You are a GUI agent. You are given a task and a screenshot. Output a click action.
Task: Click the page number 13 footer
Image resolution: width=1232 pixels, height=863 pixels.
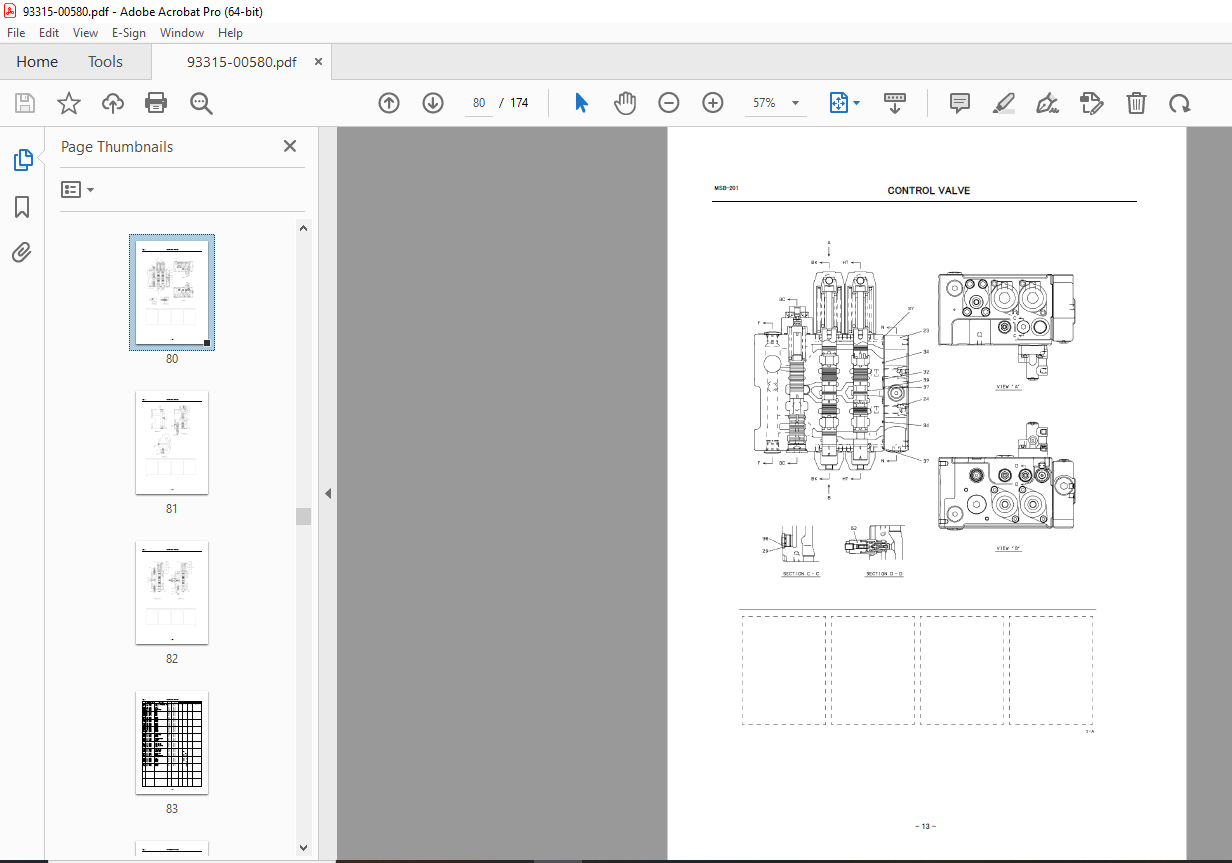924,826
